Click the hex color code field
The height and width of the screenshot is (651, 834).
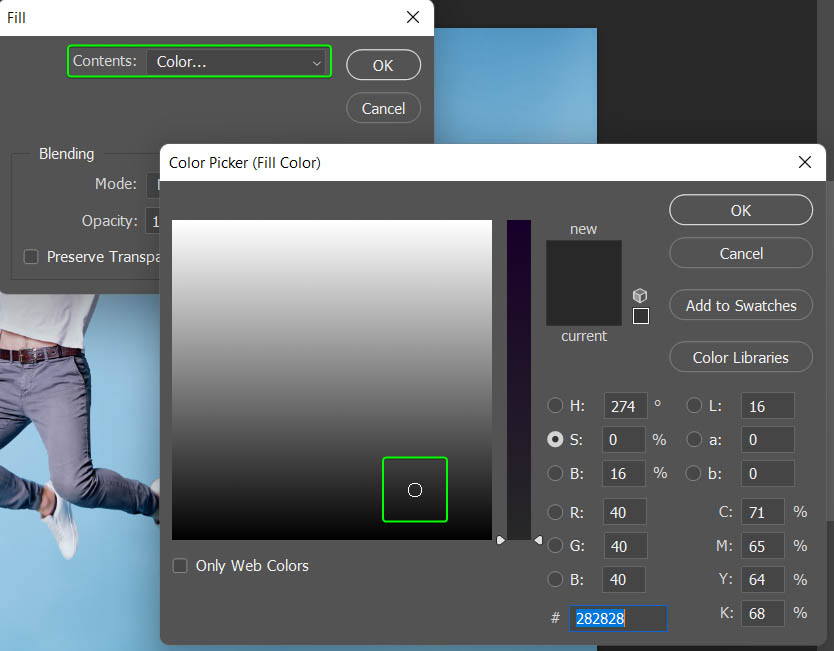pyautogui.click(x=618, y=619)
